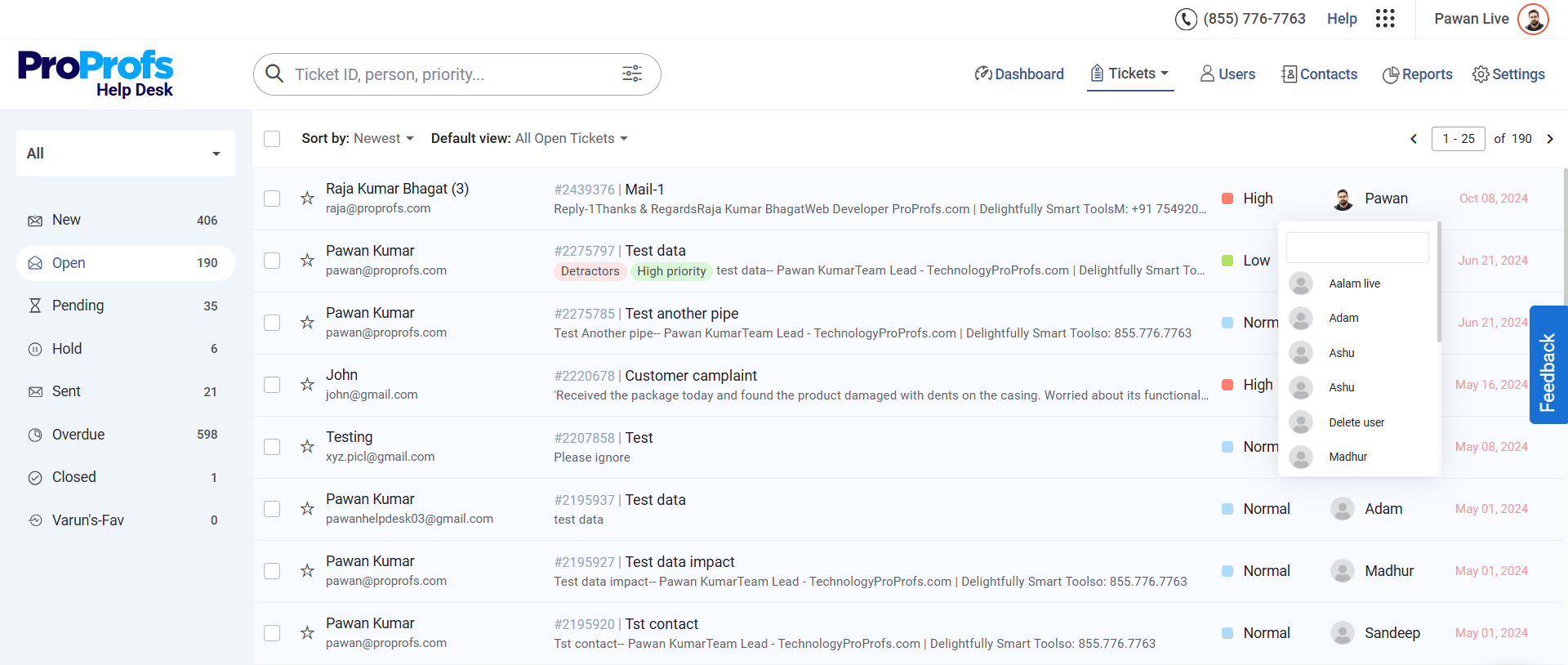Star the Raja Kumar Bhagat ticket
The width and height of the screenshot is (1568, 665).
click(x=307, y=199)
